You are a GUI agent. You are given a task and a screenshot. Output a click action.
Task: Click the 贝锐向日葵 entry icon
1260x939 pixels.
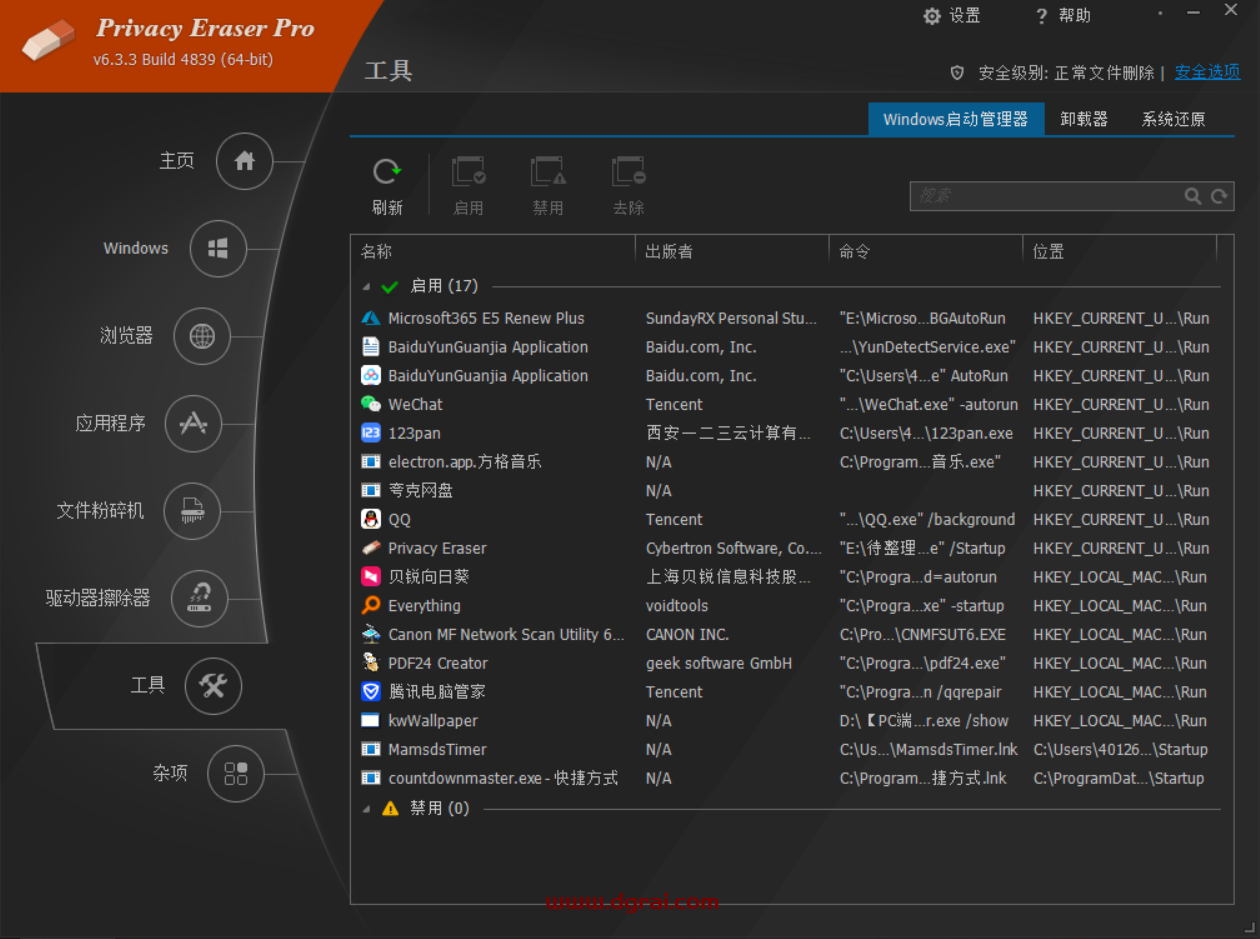tap(371, 577)
